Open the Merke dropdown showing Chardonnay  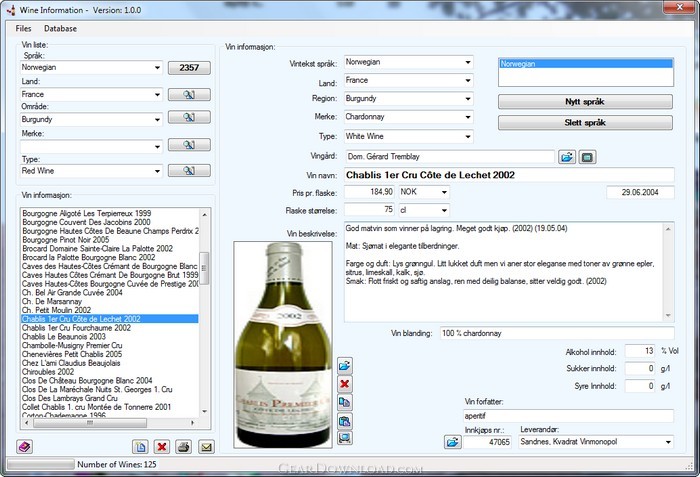click(x=467, y=117)
